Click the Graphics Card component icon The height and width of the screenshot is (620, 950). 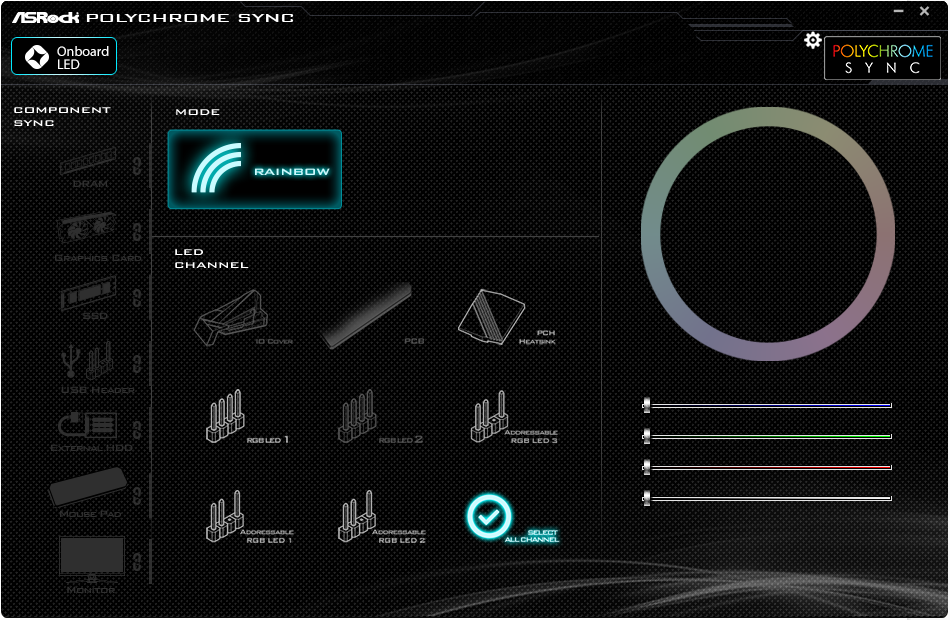click(87, 229)
